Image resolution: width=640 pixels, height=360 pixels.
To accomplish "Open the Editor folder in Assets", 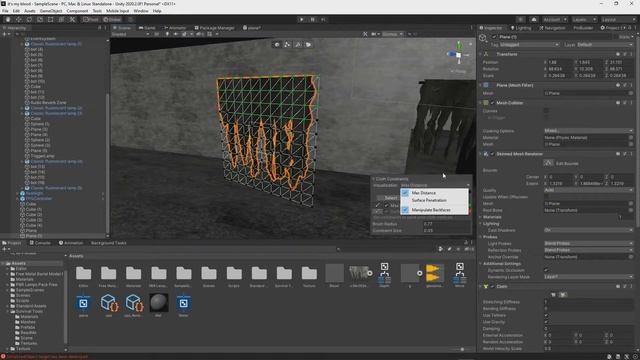I will point(84,276).
